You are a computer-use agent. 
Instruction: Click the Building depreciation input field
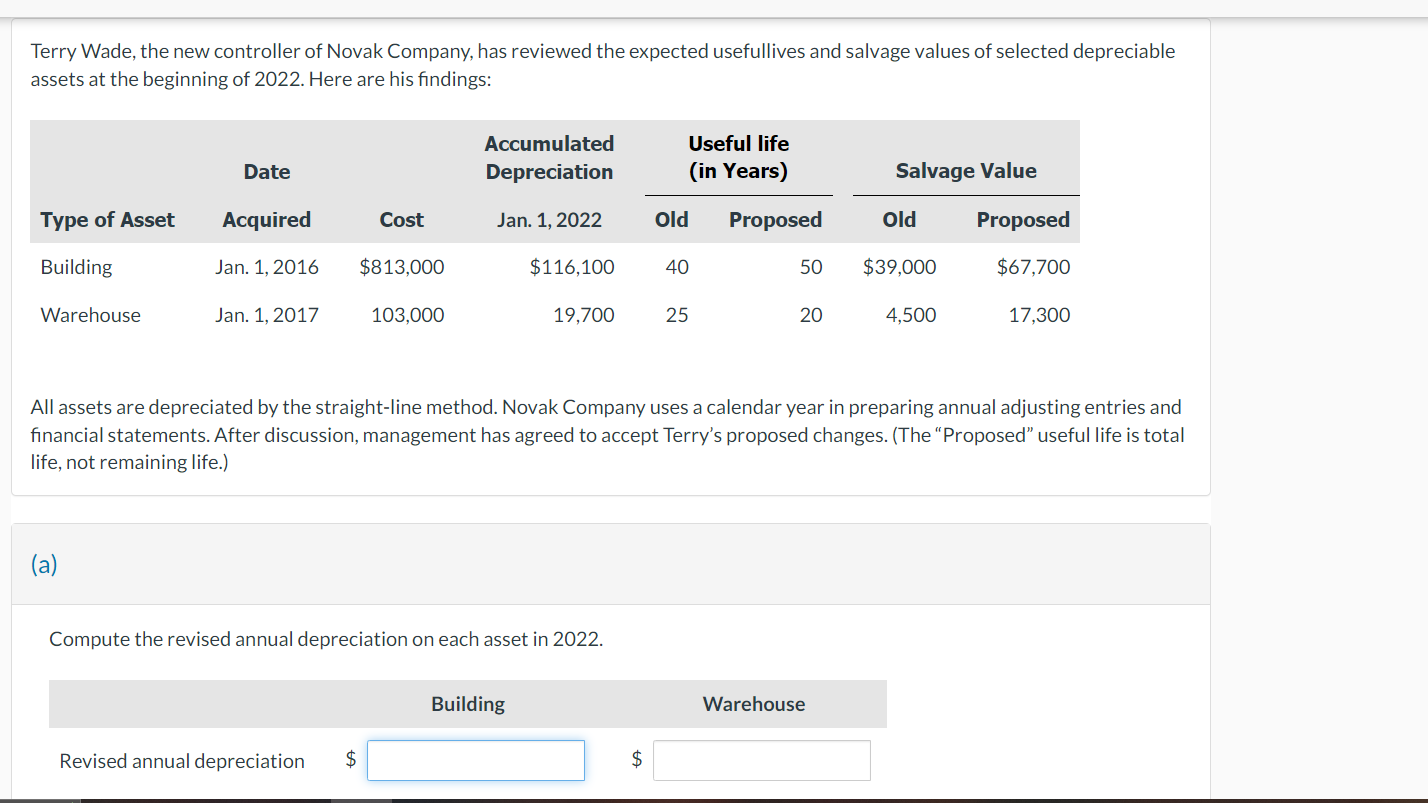pyautogui.click(x=475, y=760)
